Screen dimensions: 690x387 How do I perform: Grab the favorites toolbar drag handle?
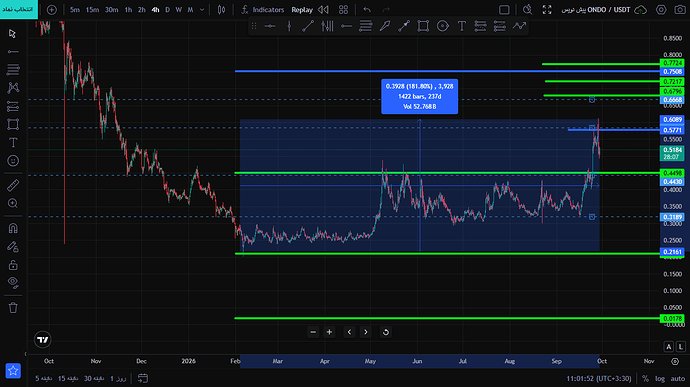(254, 26)
